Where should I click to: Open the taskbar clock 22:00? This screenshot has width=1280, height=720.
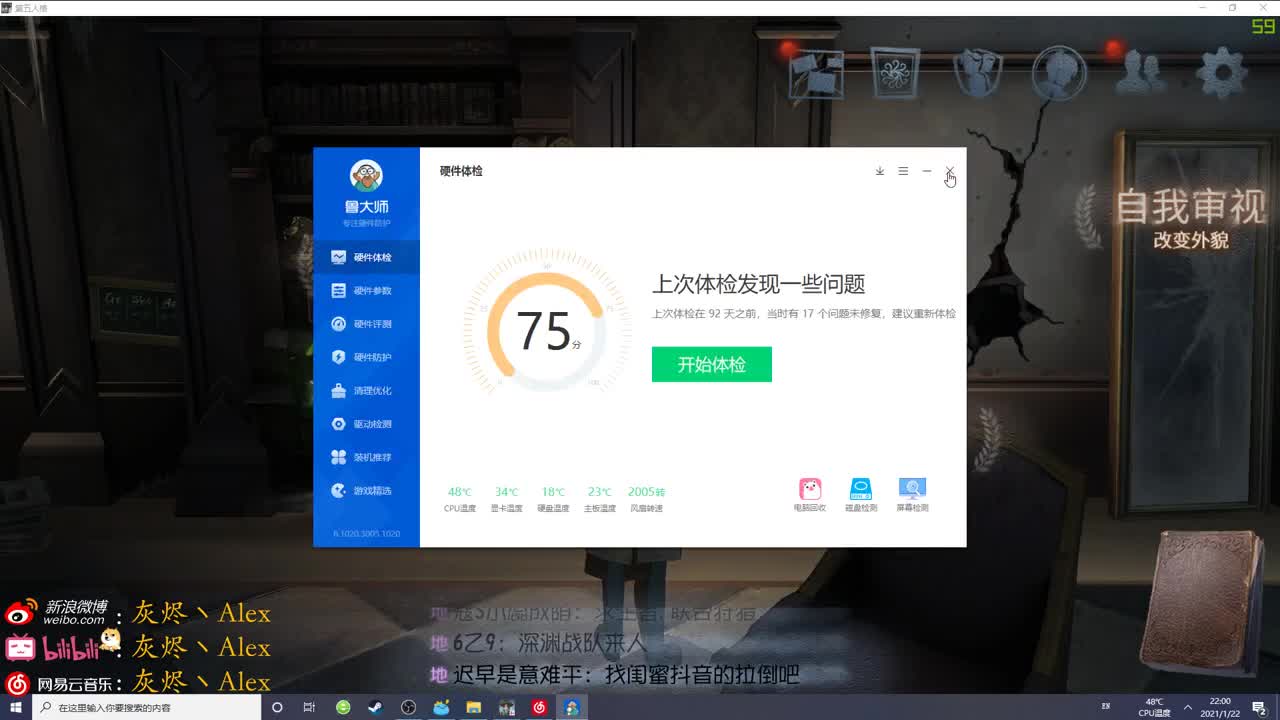[1220, 707]
